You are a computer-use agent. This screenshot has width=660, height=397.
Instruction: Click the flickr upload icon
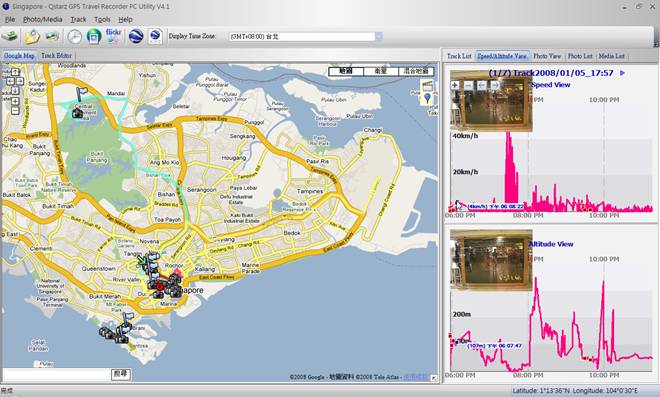(x=94, y=37)
